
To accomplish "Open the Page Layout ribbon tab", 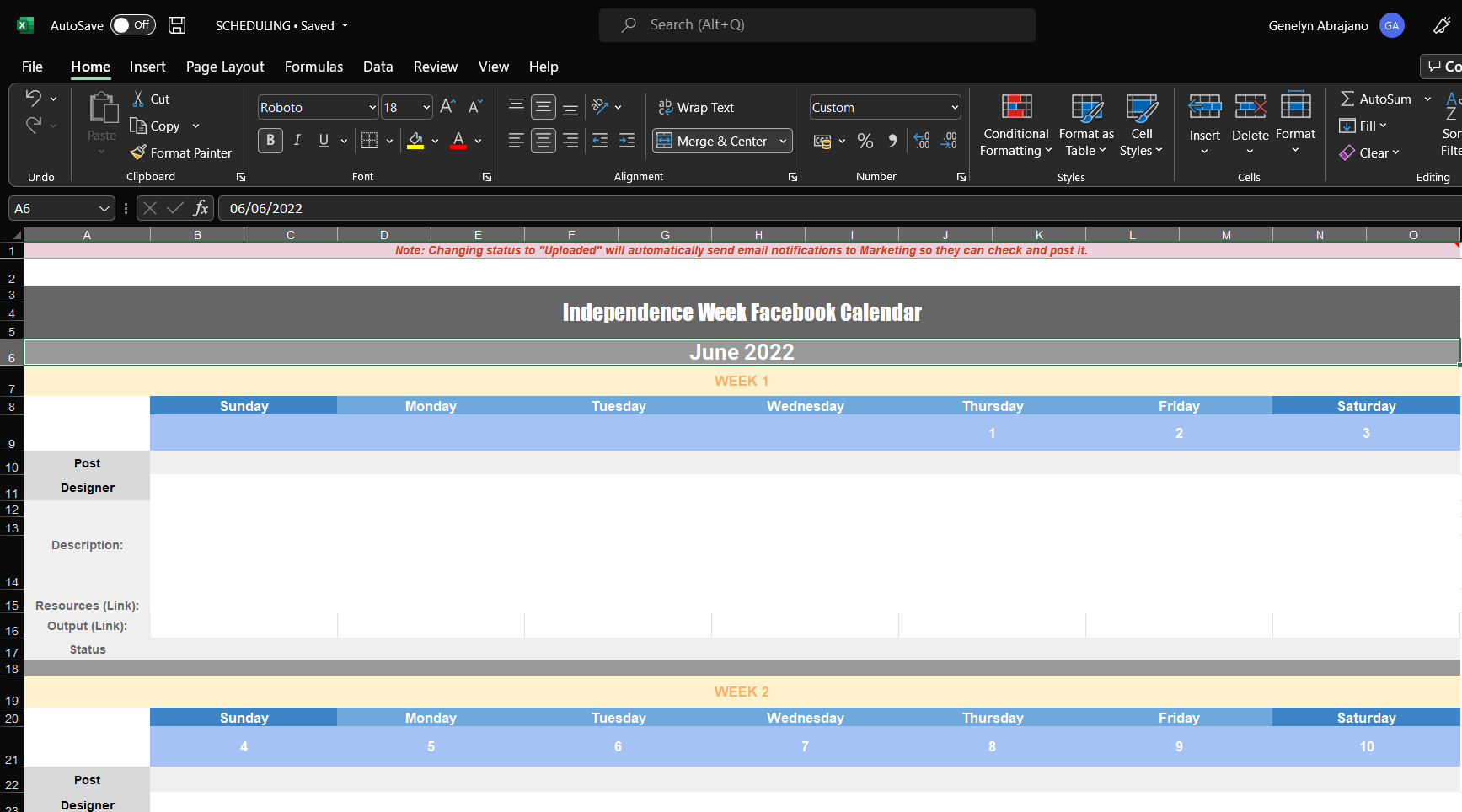I will (225, 67).
